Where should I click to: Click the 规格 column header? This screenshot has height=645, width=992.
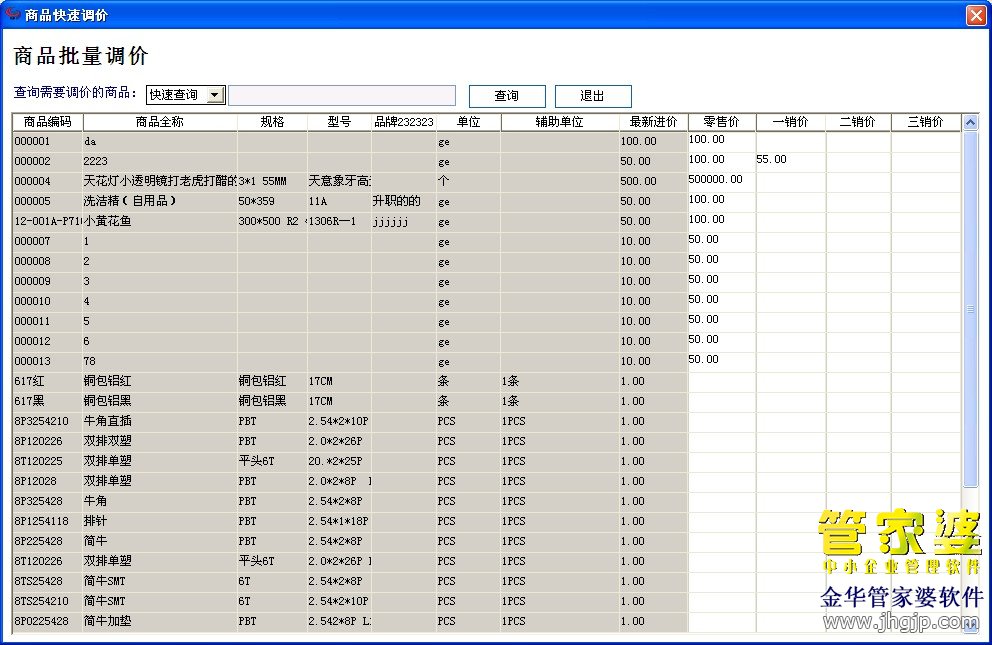[x=272, y=121]
